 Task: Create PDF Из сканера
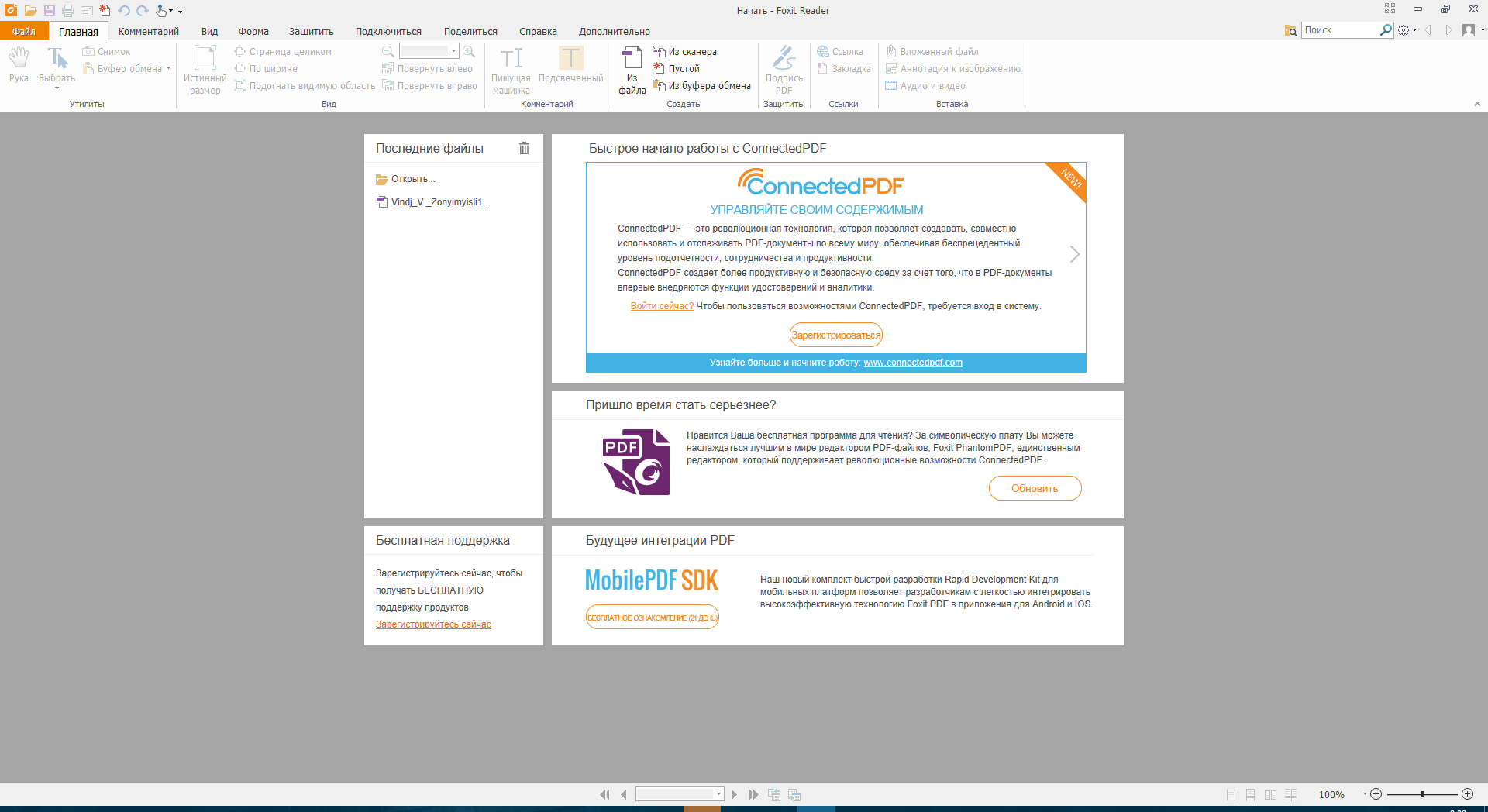click(685, 52)
